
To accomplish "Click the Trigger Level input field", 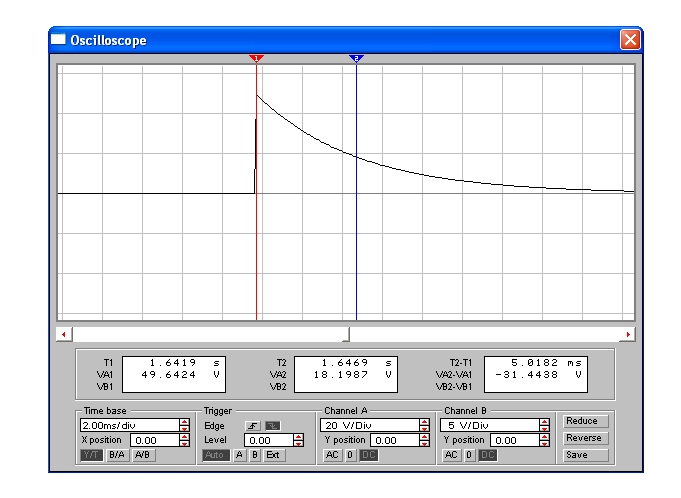I will pos(269,440).
